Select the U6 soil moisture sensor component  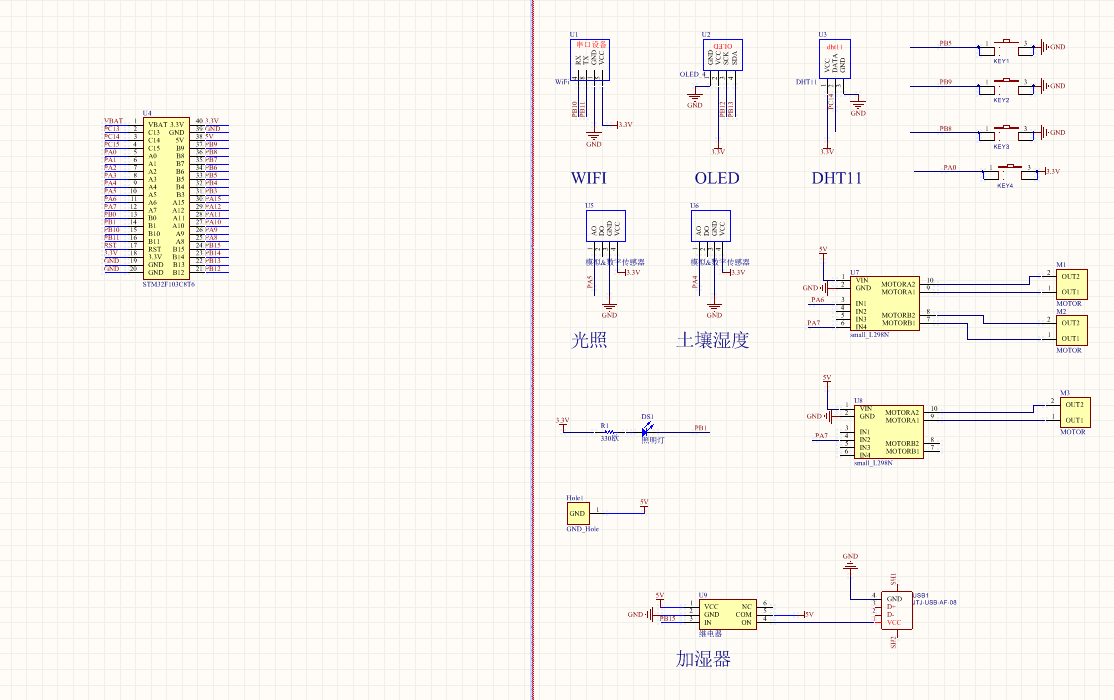[710, 226]
